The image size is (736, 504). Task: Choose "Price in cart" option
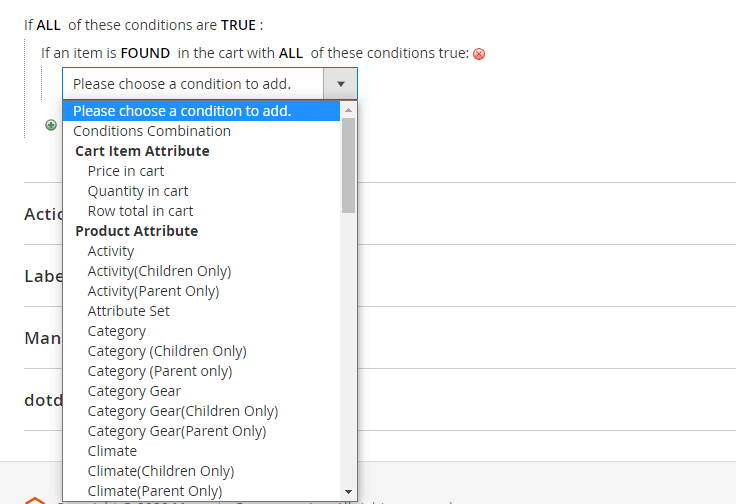point(126,171)
